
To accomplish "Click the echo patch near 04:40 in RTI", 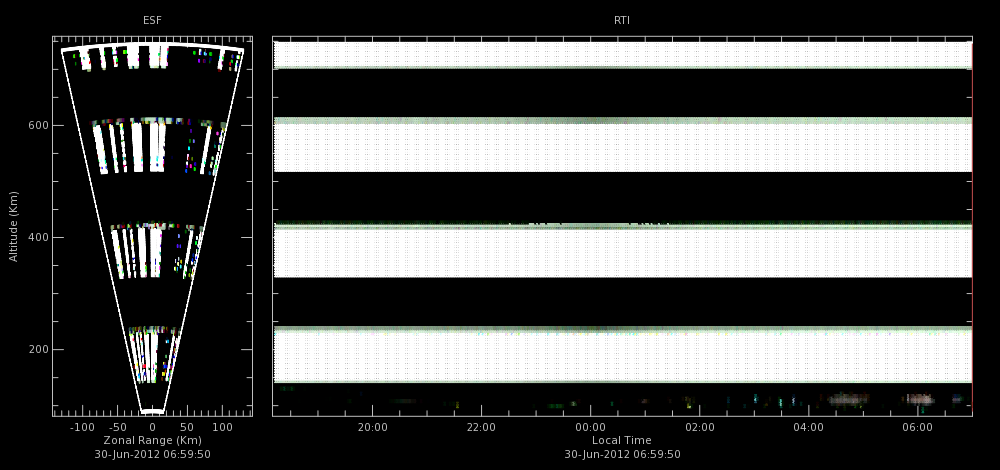I will click(848, 400).
